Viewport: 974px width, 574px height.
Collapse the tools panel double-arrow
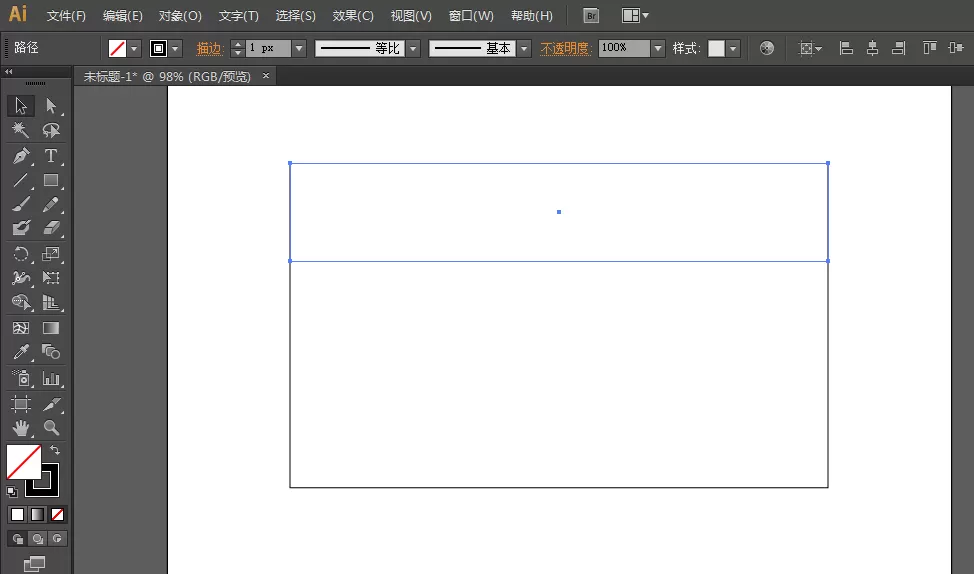tap(9, 71)
